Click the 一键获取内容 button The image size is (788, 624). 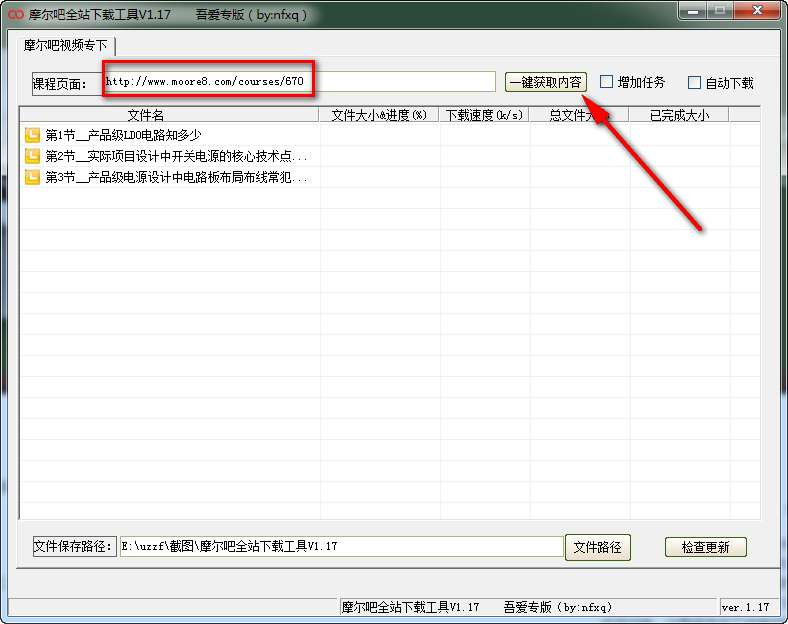[x=546, y=82]
